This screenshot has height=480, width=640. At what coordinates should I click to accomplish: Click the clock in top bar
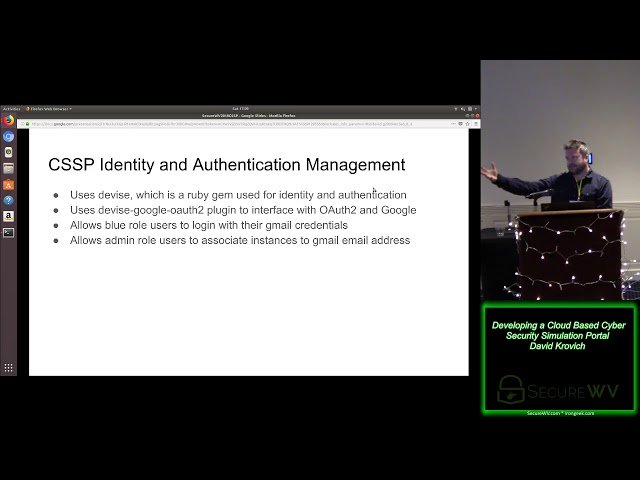click(240, 109)
